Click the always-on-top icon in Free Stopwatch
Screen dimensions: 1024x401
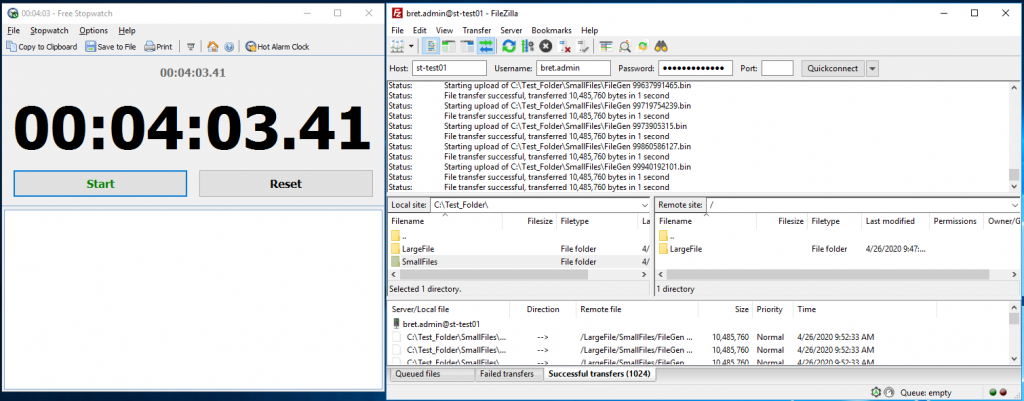(191, 46)
